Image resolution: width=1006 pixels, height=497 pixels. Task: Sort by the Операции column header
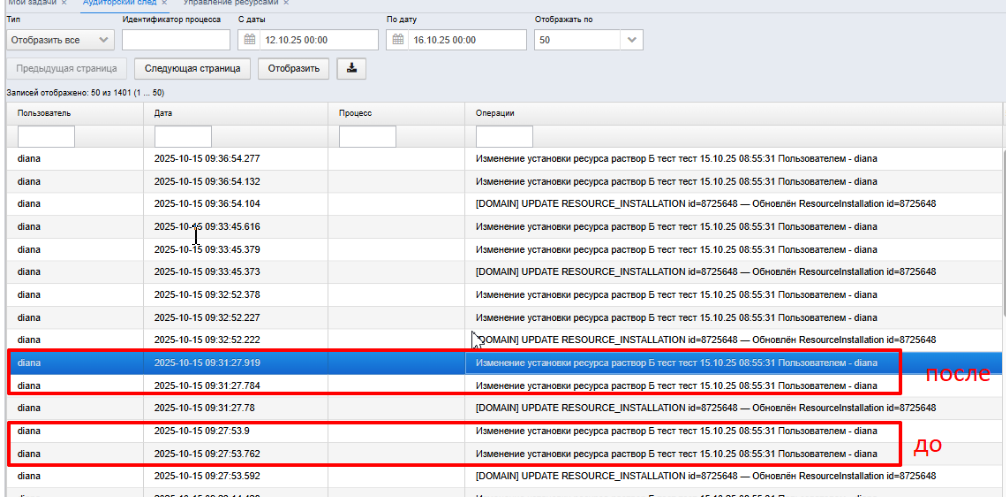click(733, 113)
